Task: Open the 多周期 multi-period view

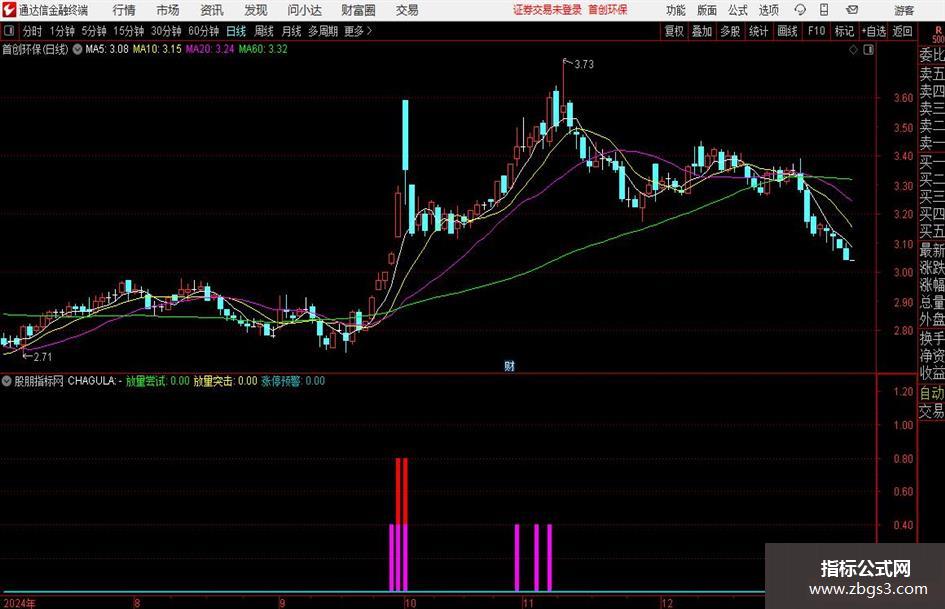Action: click(323, 31)
